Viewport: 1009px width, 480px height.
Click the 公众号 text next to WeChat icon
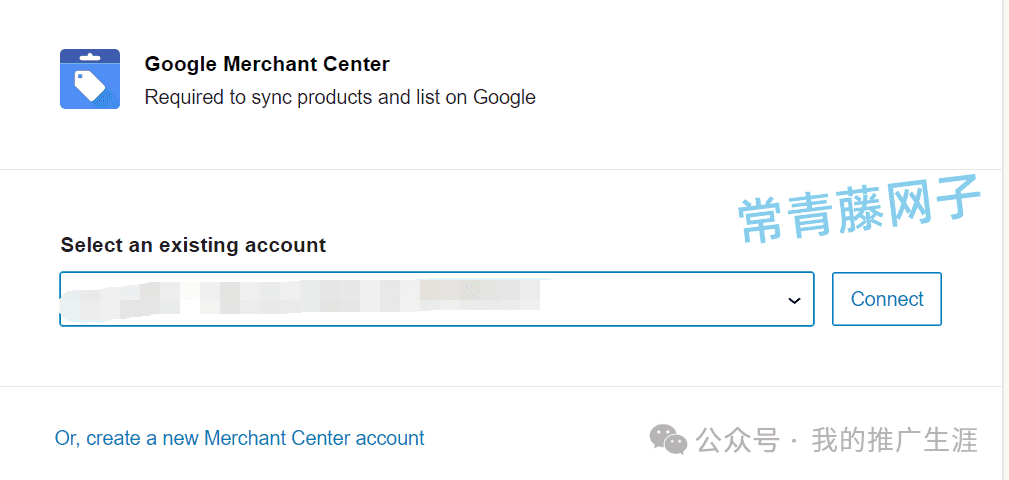click(x=737, y=440)
